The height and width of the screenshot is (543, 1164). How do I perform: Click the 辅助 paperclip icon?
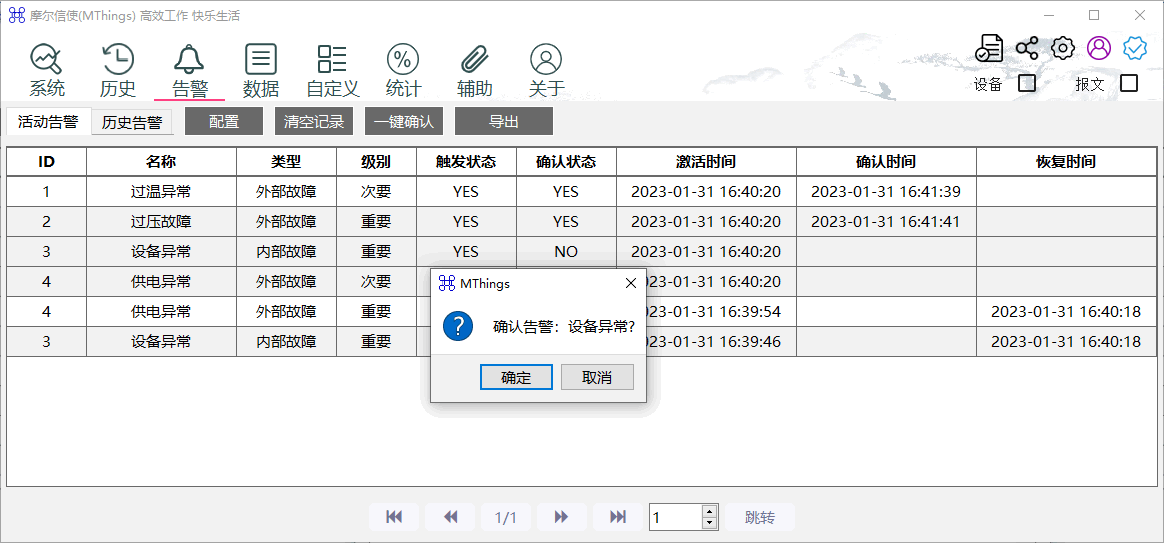point(475,60)
